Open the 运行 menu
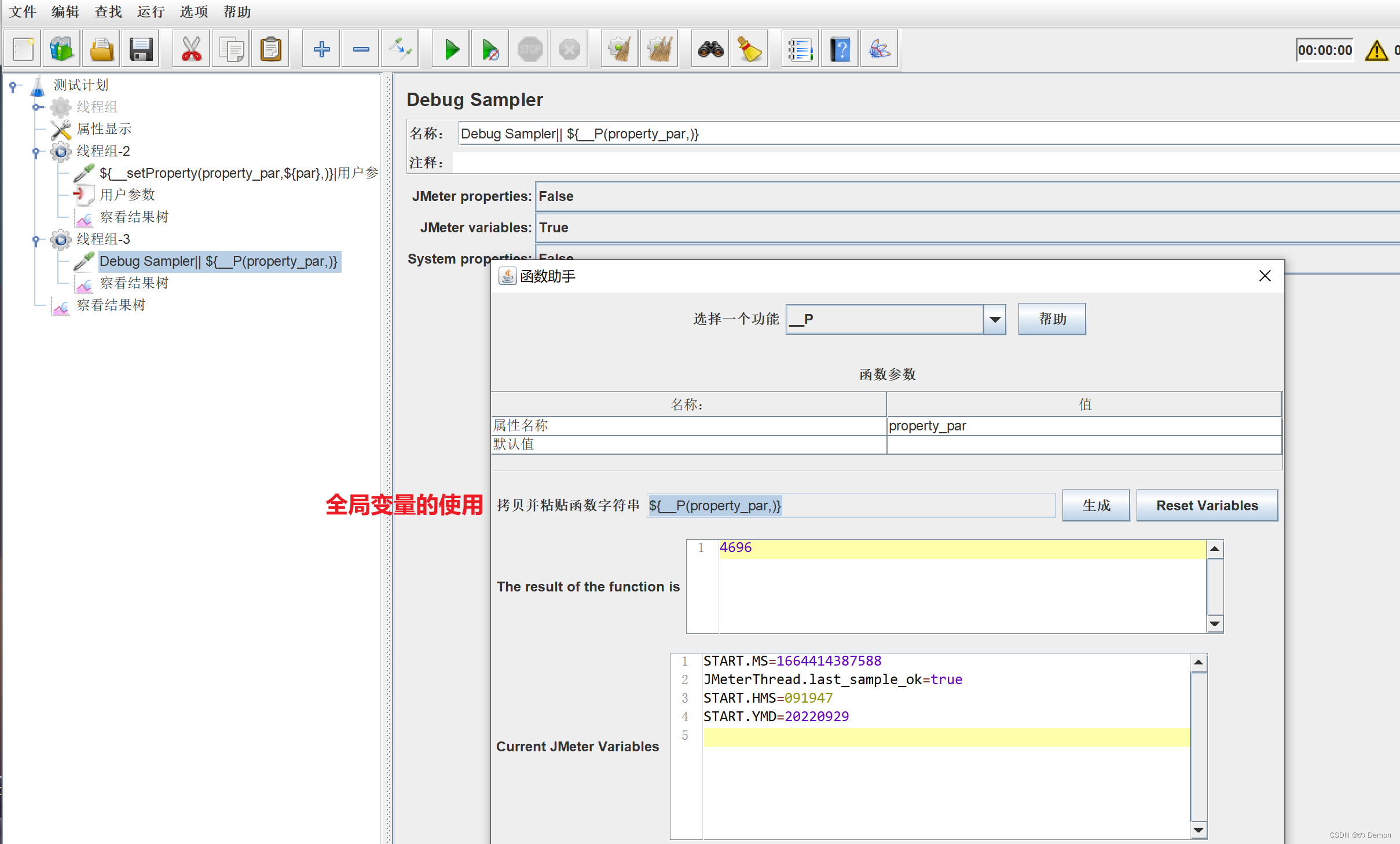 (x=151, y=12)
